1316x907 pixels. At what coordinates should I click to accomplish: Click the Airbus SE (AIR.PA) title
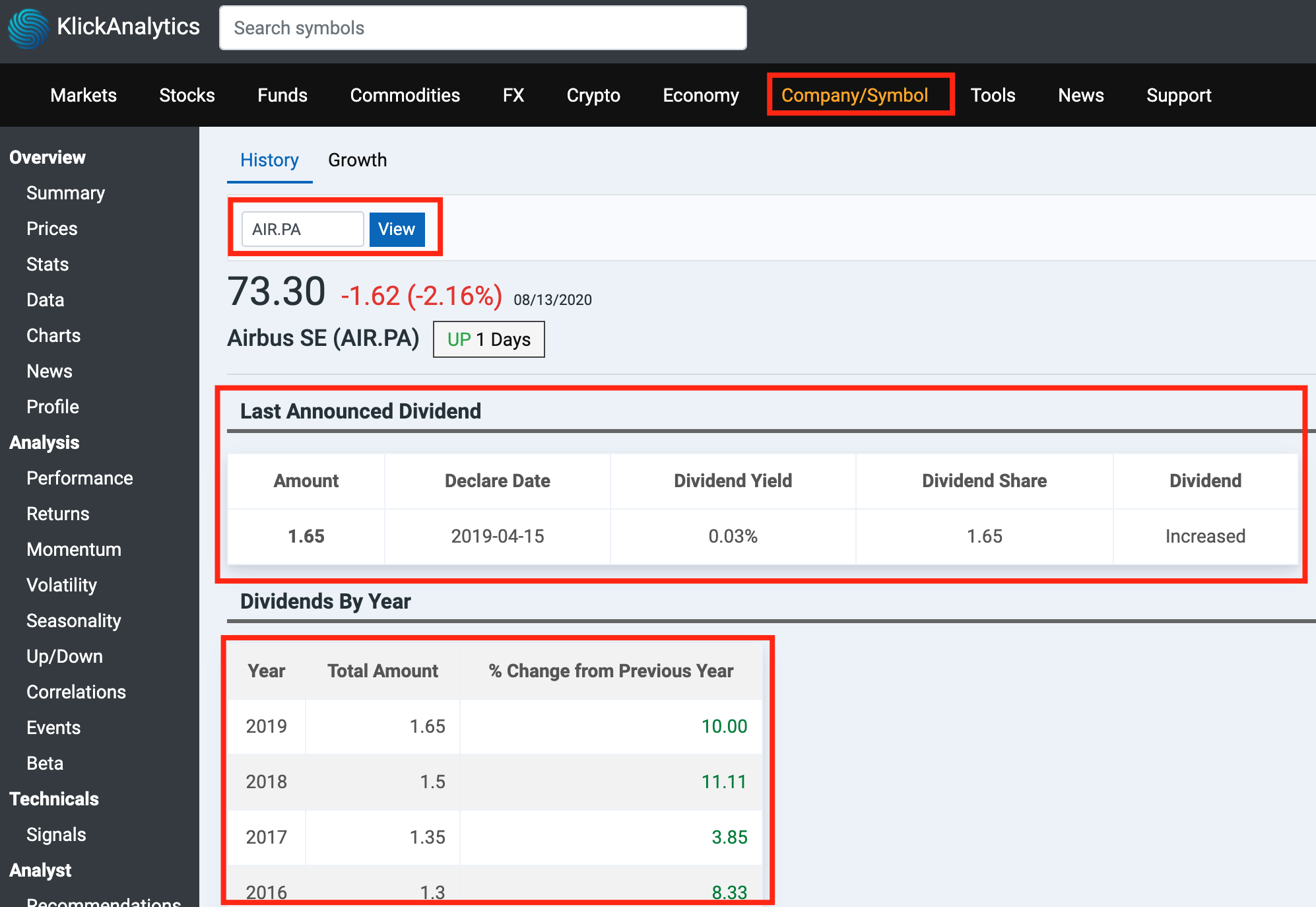[323, 338]
